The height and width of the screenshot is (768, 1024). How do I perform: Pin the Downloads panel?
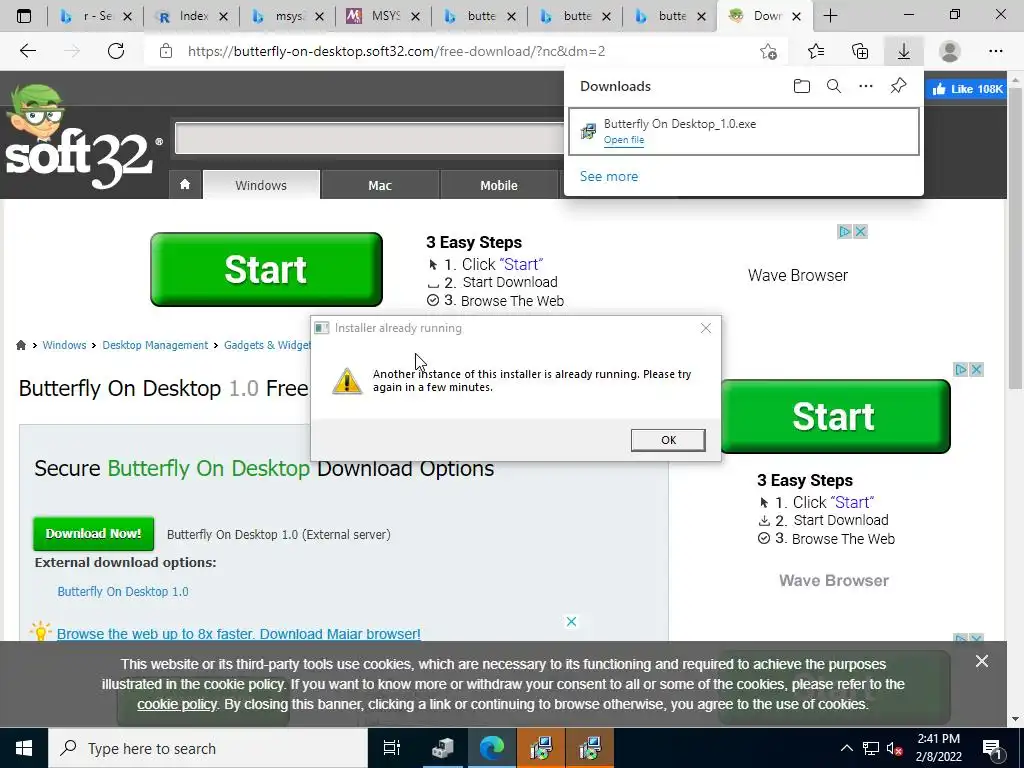coord(898,86)
